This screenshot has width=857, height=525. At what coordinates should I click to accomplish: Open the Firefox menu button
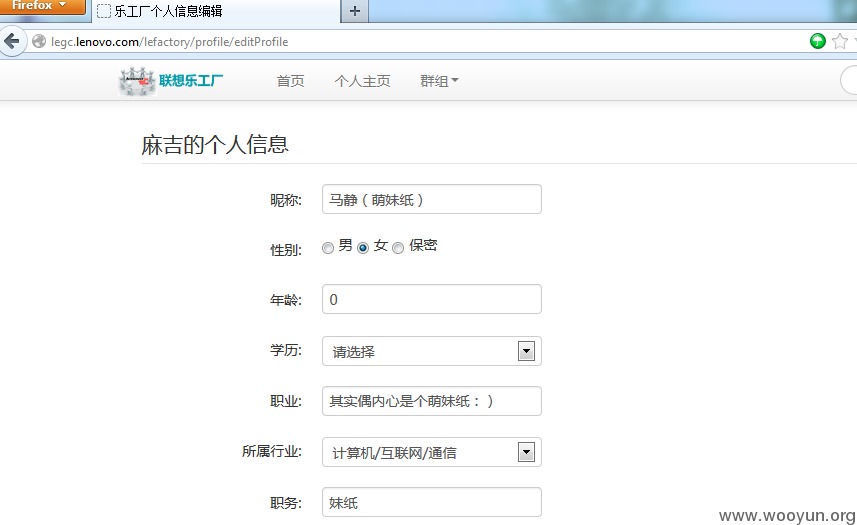click(x=43, y=6)
